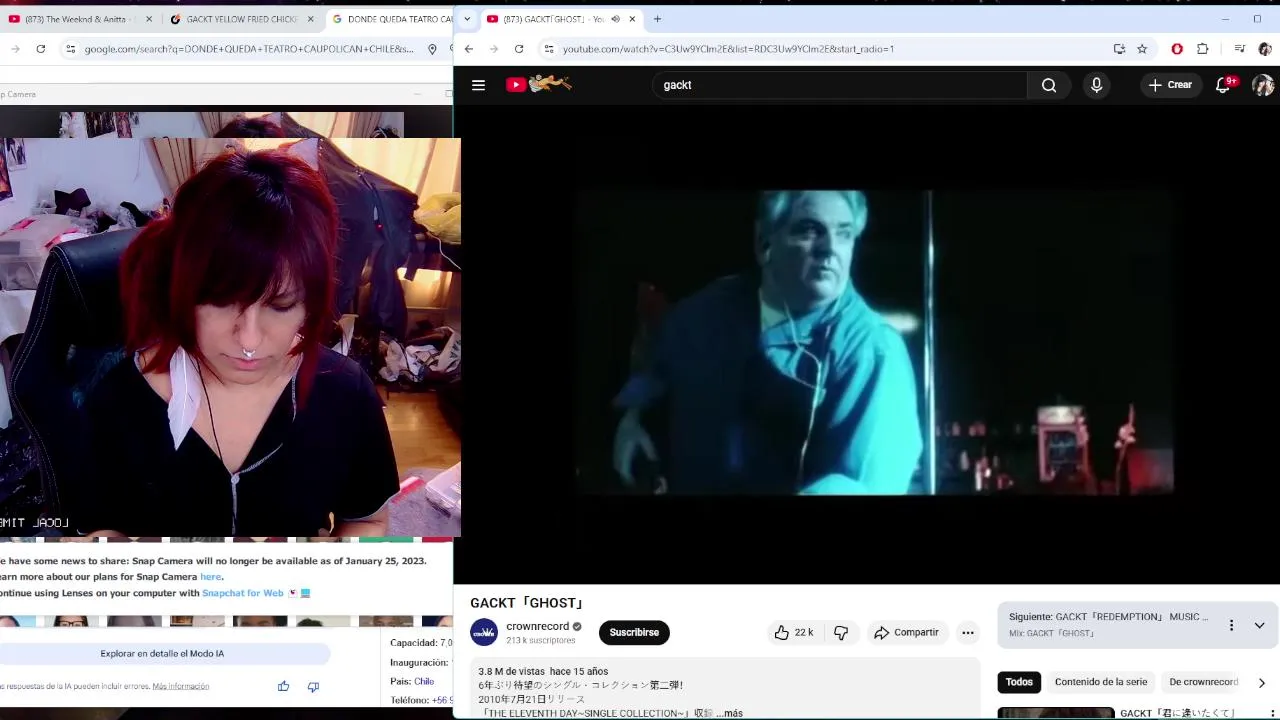
Task: Click Explorar en detalle el Modo IA
Action: tap(162, 654)
